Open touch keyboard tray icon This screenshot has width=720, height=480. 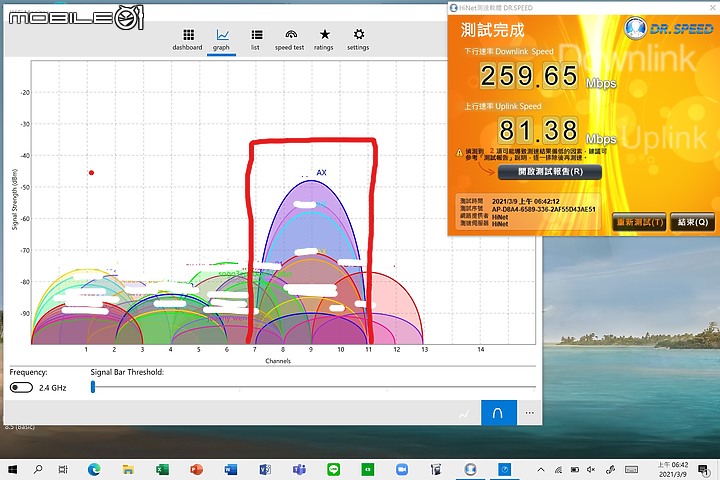click(x=631, y=469)
